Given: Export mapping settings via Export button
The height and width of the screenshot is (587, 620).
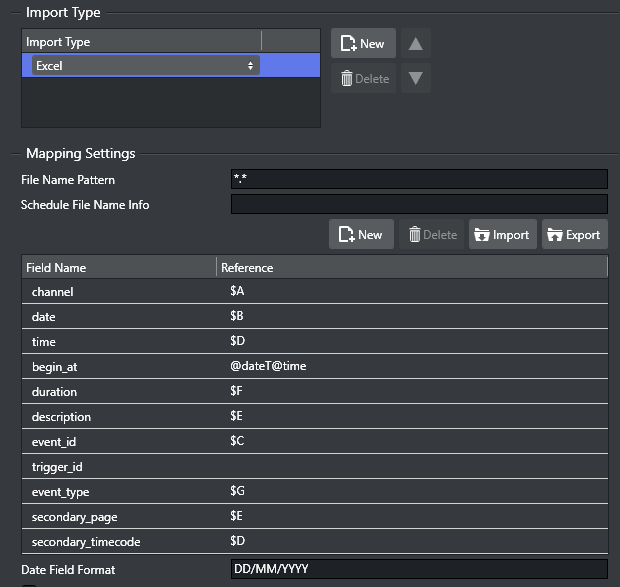Looking at the screenshot, I should (x=574, y=235).
